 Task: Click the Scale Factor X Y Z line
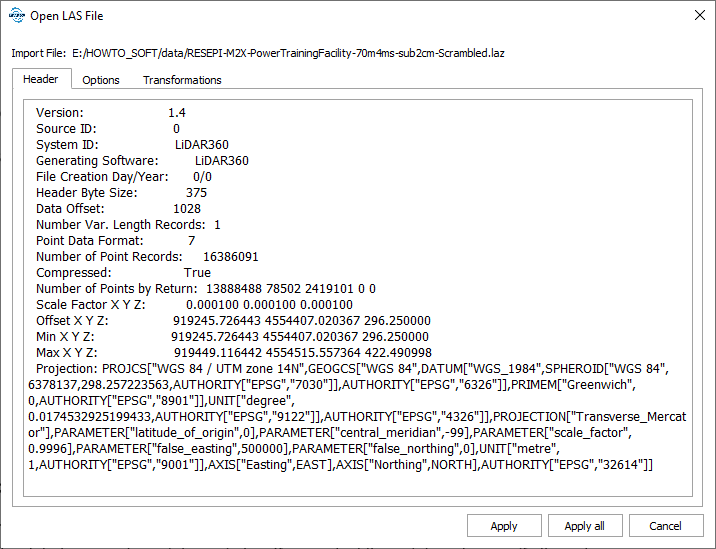(194, 305)
